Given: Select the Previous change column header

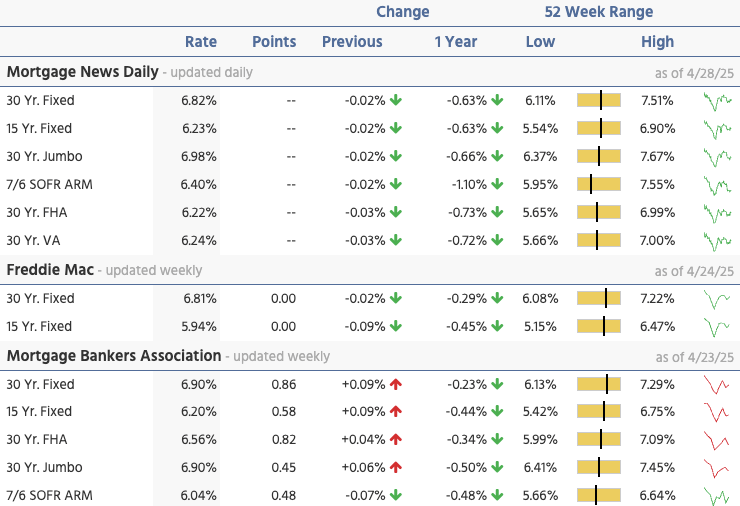Looking at the screenshot, I should pyautogui.click(x=352, y=42).
